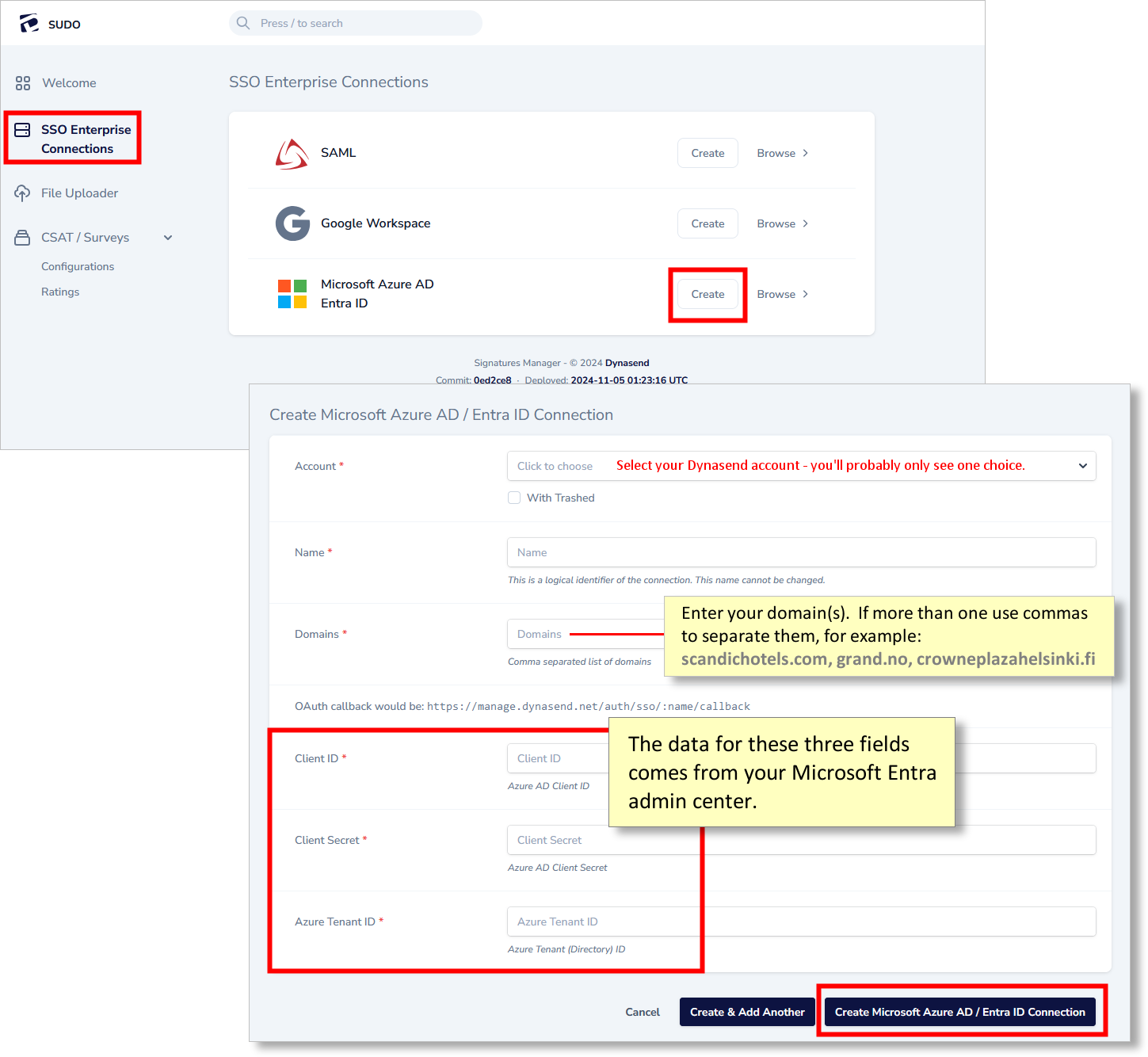Open File Uploader menu item
1148x1057 pixels.
[79, 193]
